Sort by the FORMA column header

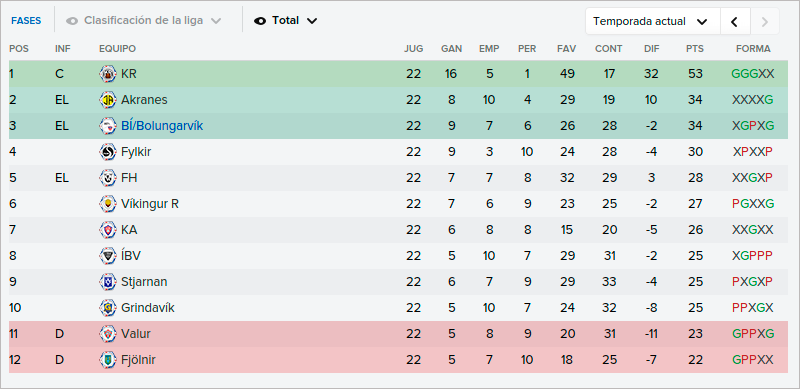(753, 49)
